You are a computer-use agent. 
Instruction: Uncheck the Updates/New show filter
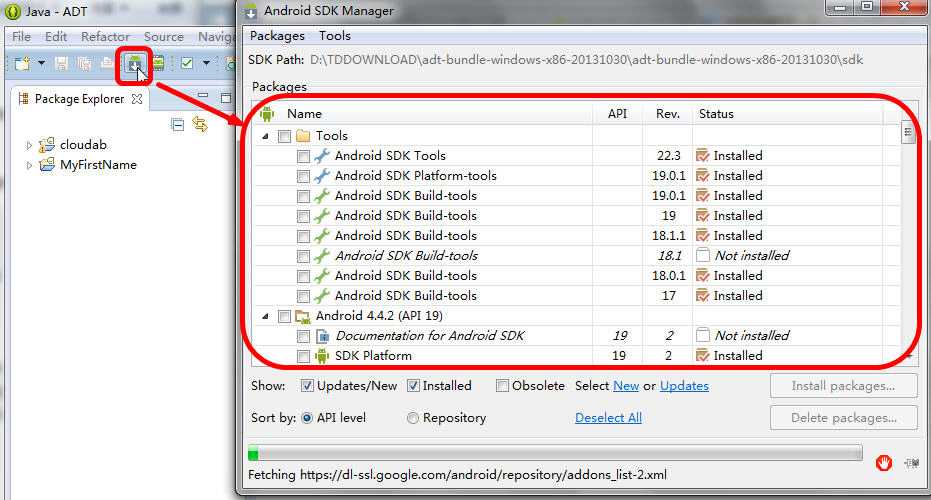point(307,386)
